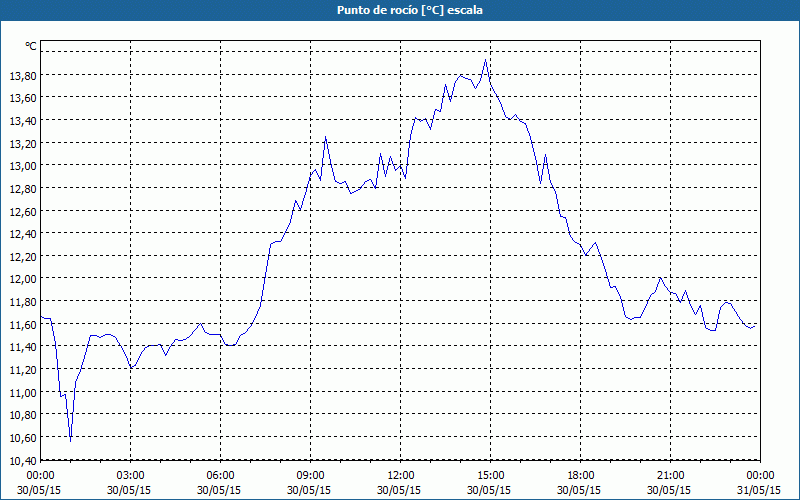
Task: Click the 30/05/15 date below 12:00
Action: [x=399, y=490]
